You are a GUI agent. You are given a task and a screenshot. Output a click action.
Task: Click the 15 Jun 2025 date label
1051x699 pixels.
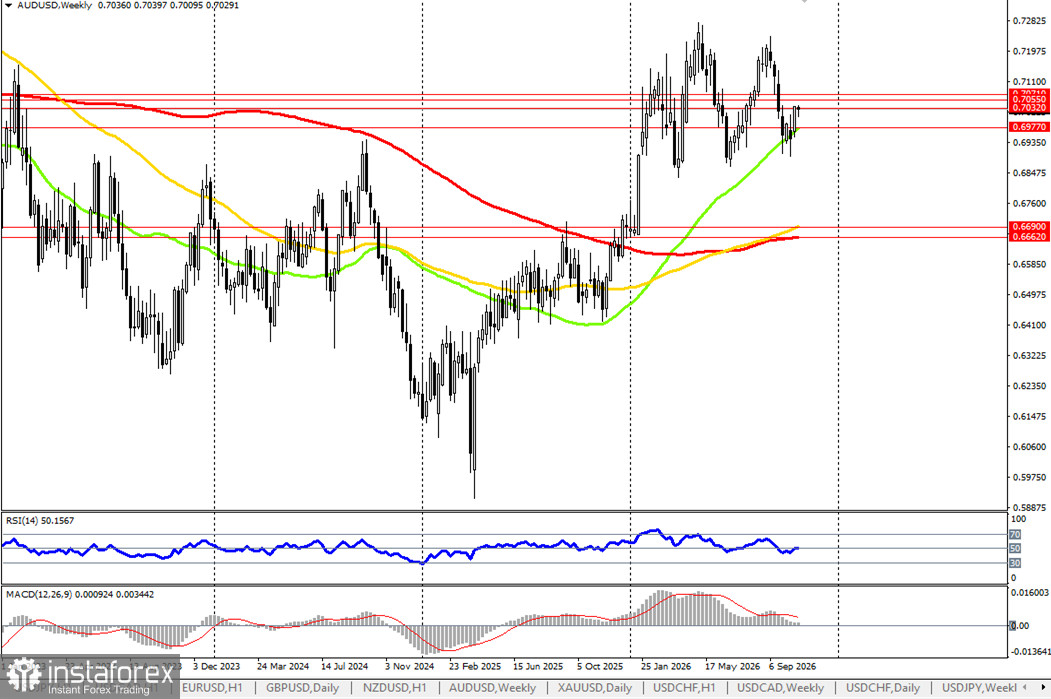538,667
